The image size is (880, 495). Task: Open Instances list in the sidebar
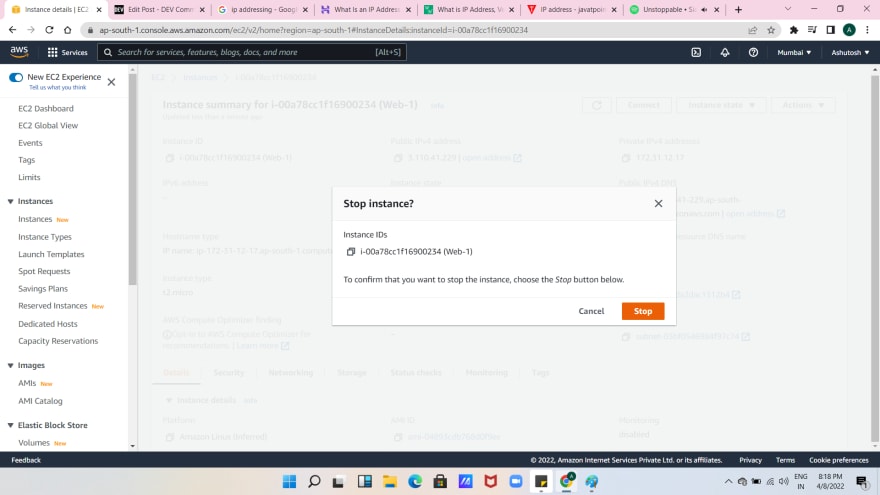(35, 219)
